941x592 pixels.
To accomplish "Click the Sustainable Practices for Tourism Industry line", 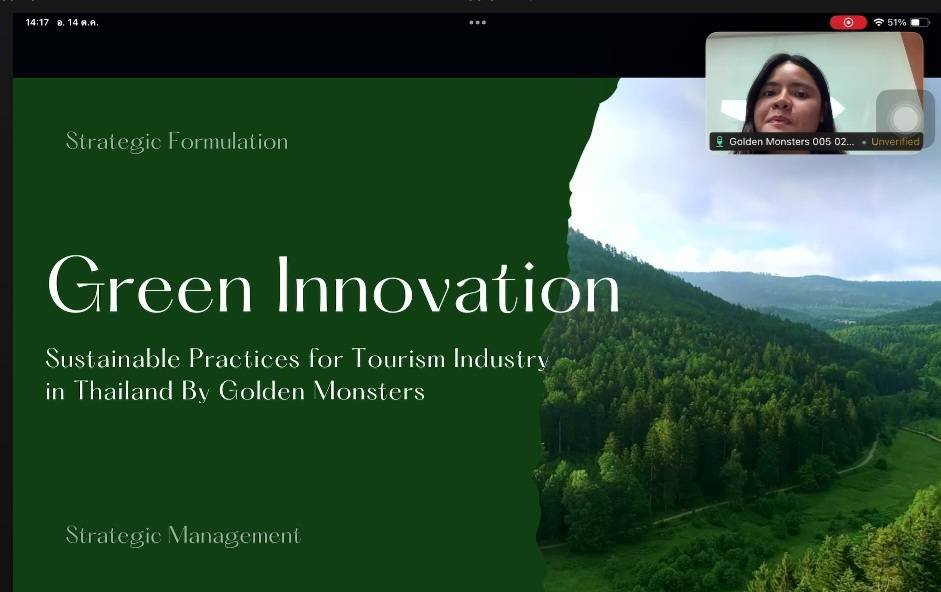I will (297, 358).
